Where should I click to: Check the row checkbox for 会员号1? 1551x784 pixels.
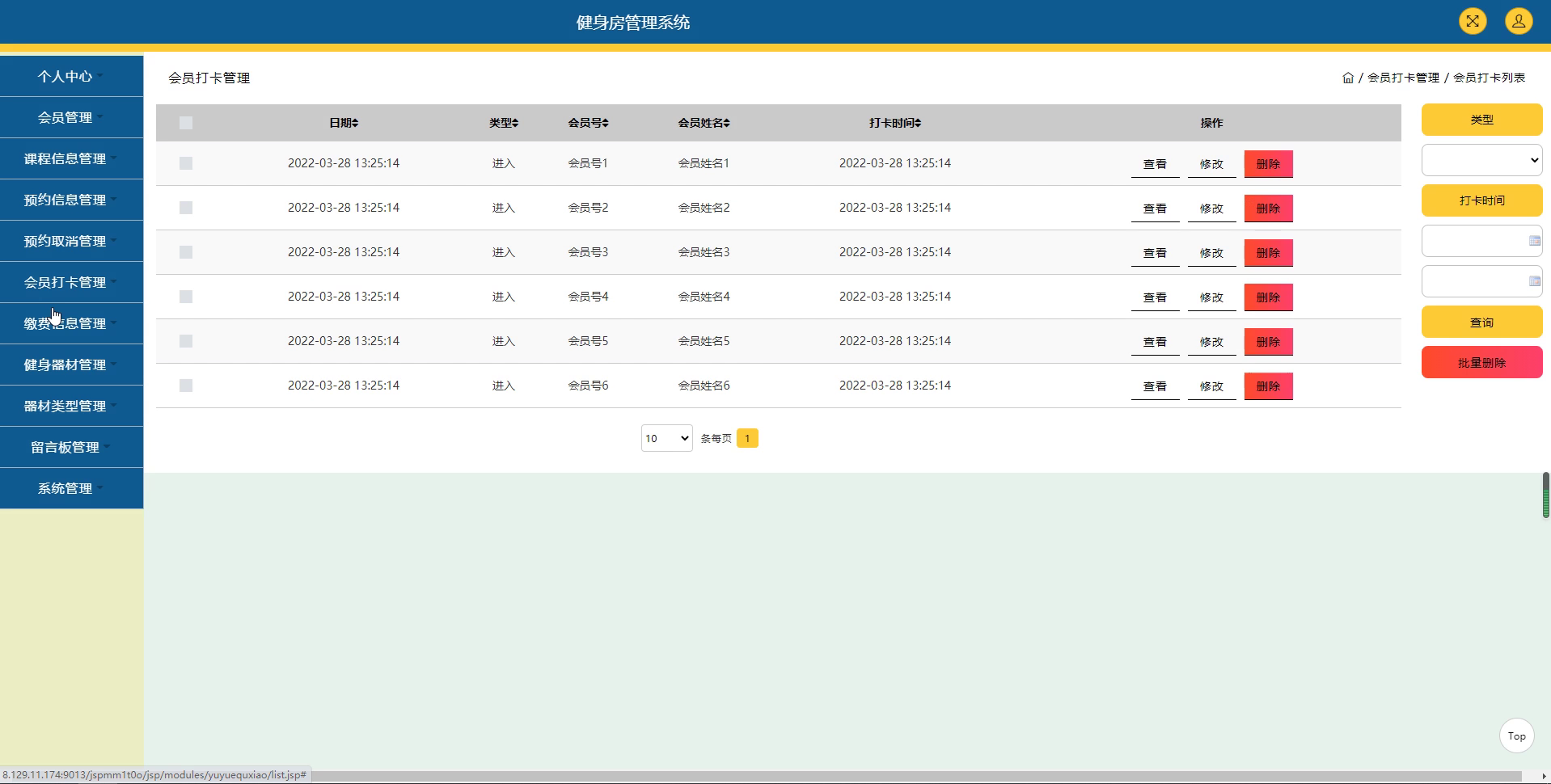pos(186,163)
